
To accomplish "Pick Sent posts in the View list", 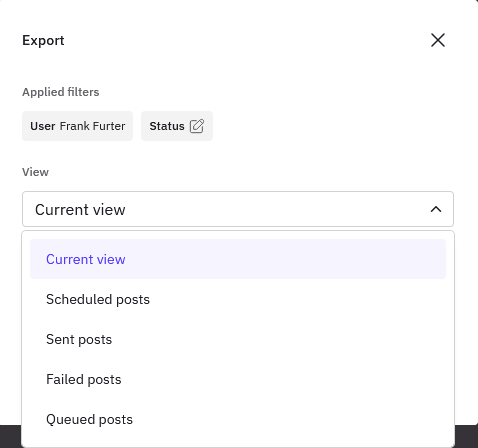I will [x=238, y=339].
